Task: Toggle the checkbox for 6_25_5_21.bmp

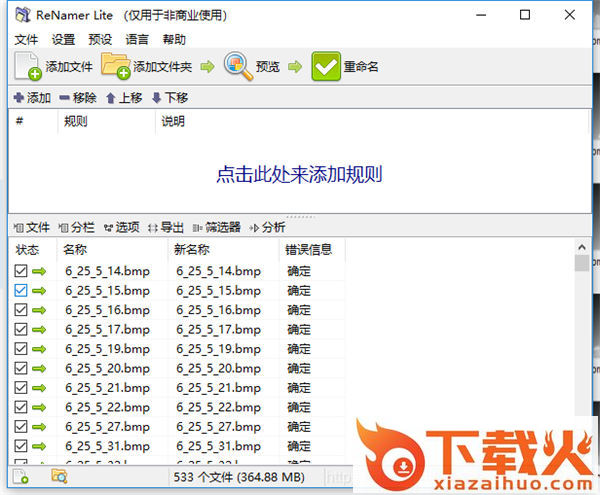Action: click(21, 388)
